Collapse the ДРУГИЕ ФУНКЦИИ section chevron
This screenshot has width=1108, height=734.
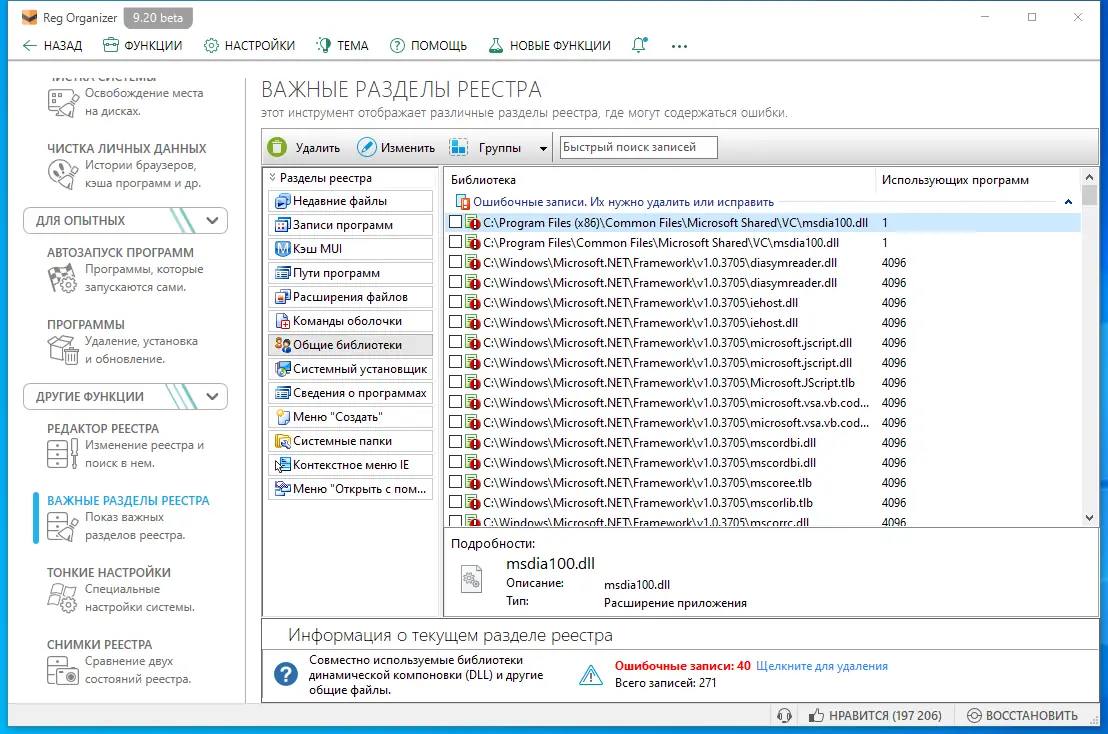tap(212, 396)
